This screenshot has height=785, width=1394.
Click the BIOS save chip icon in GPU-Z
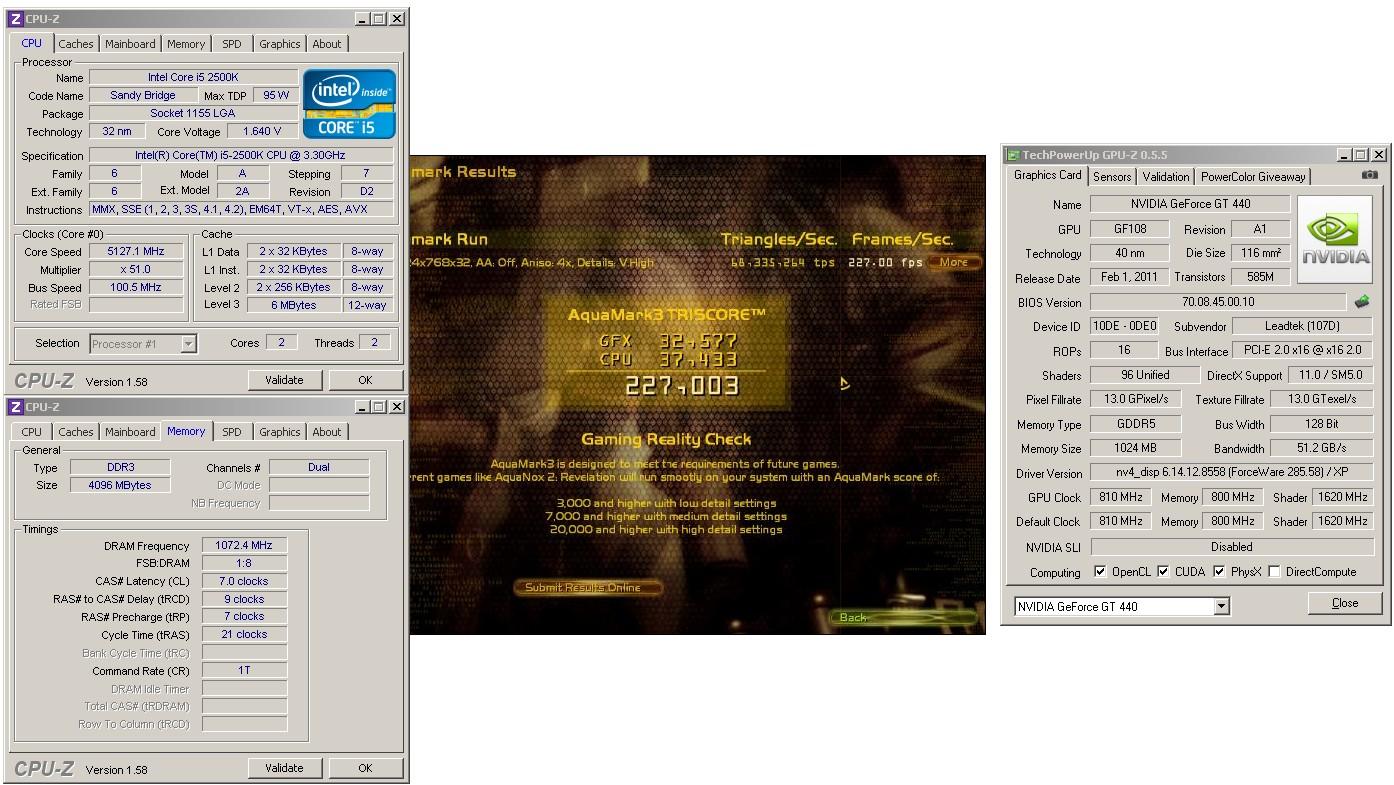(1362, 301)
